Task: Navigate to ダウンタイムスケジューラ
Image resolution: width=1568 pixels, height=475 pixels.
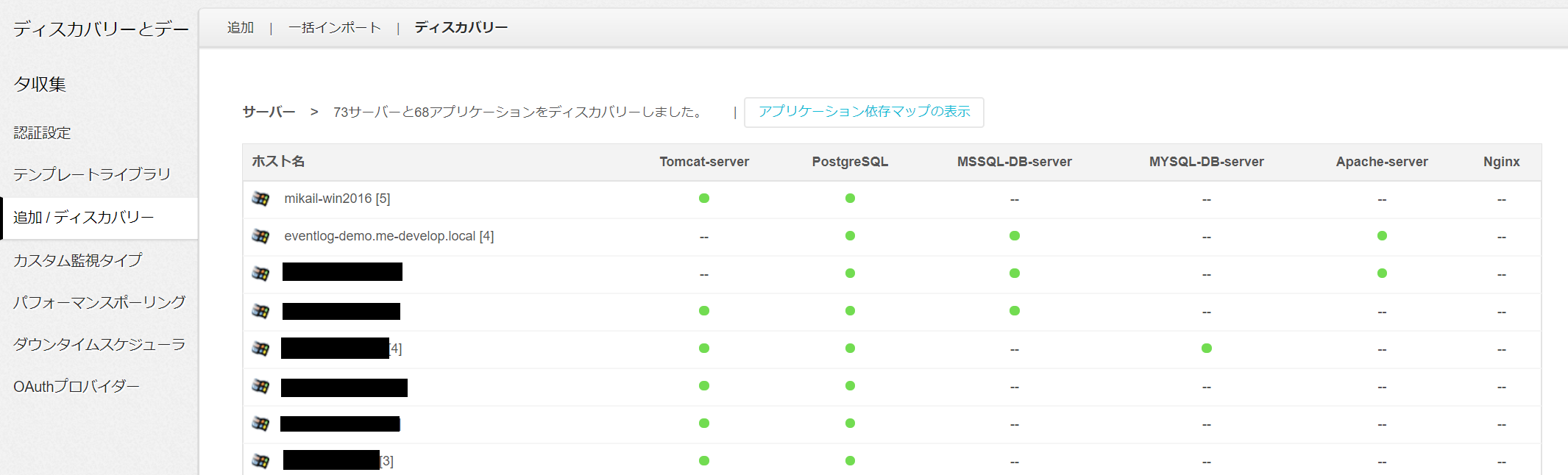Action: point(99,344)
